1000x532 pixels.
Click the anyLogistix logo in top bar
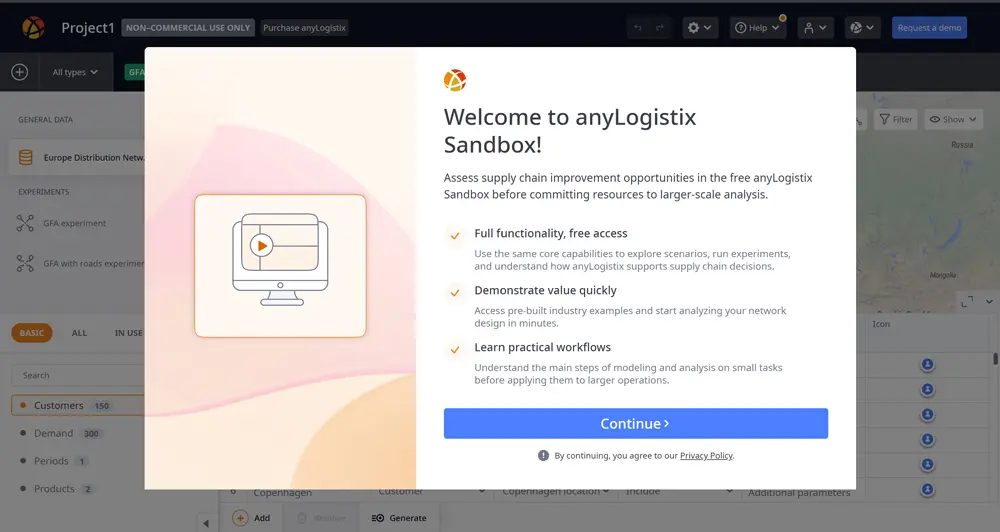pyautogui.click(x=33, y=27)
